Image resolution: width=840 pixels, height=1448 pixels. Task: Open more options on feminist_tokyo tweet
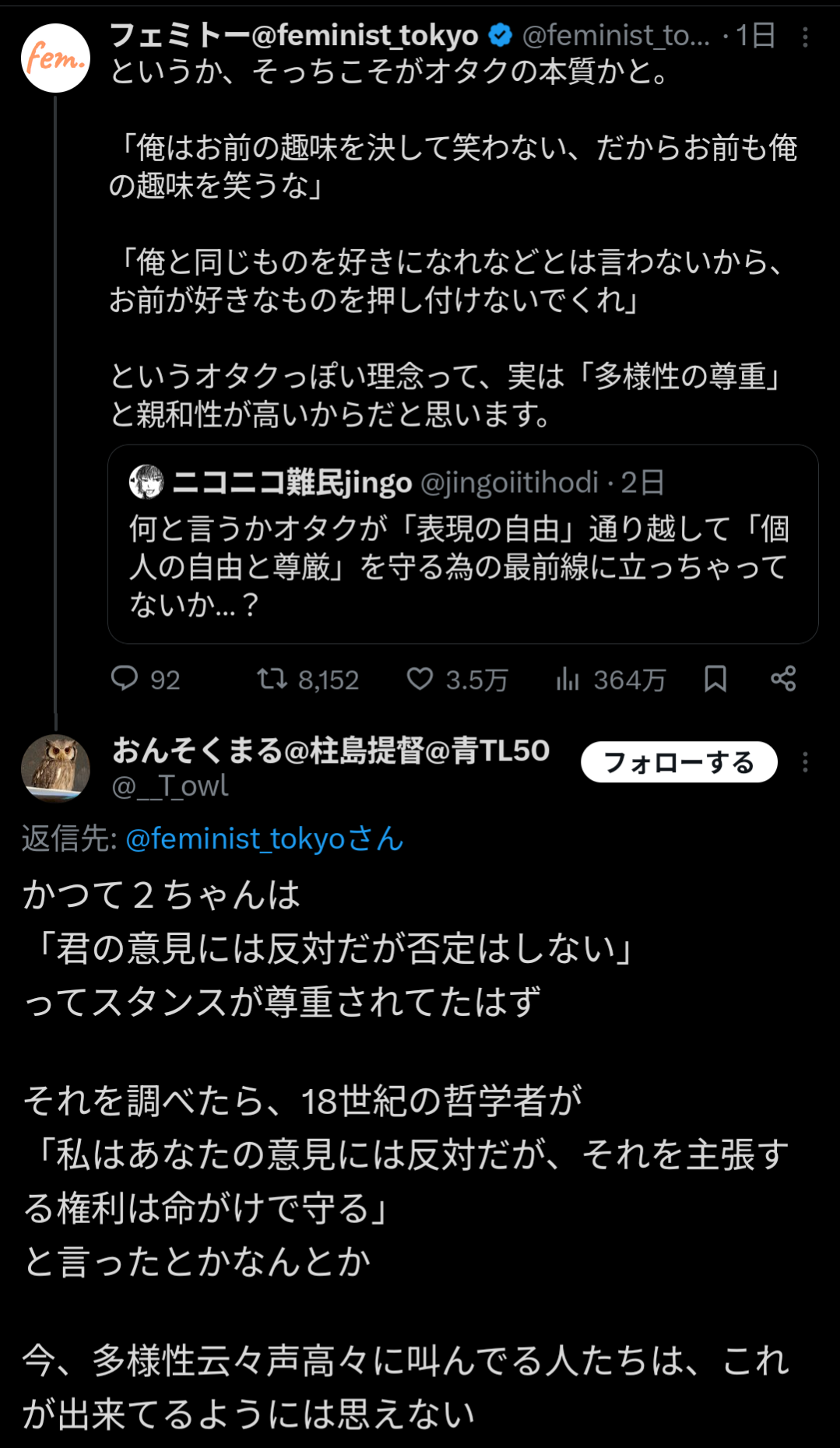(805, 37)
